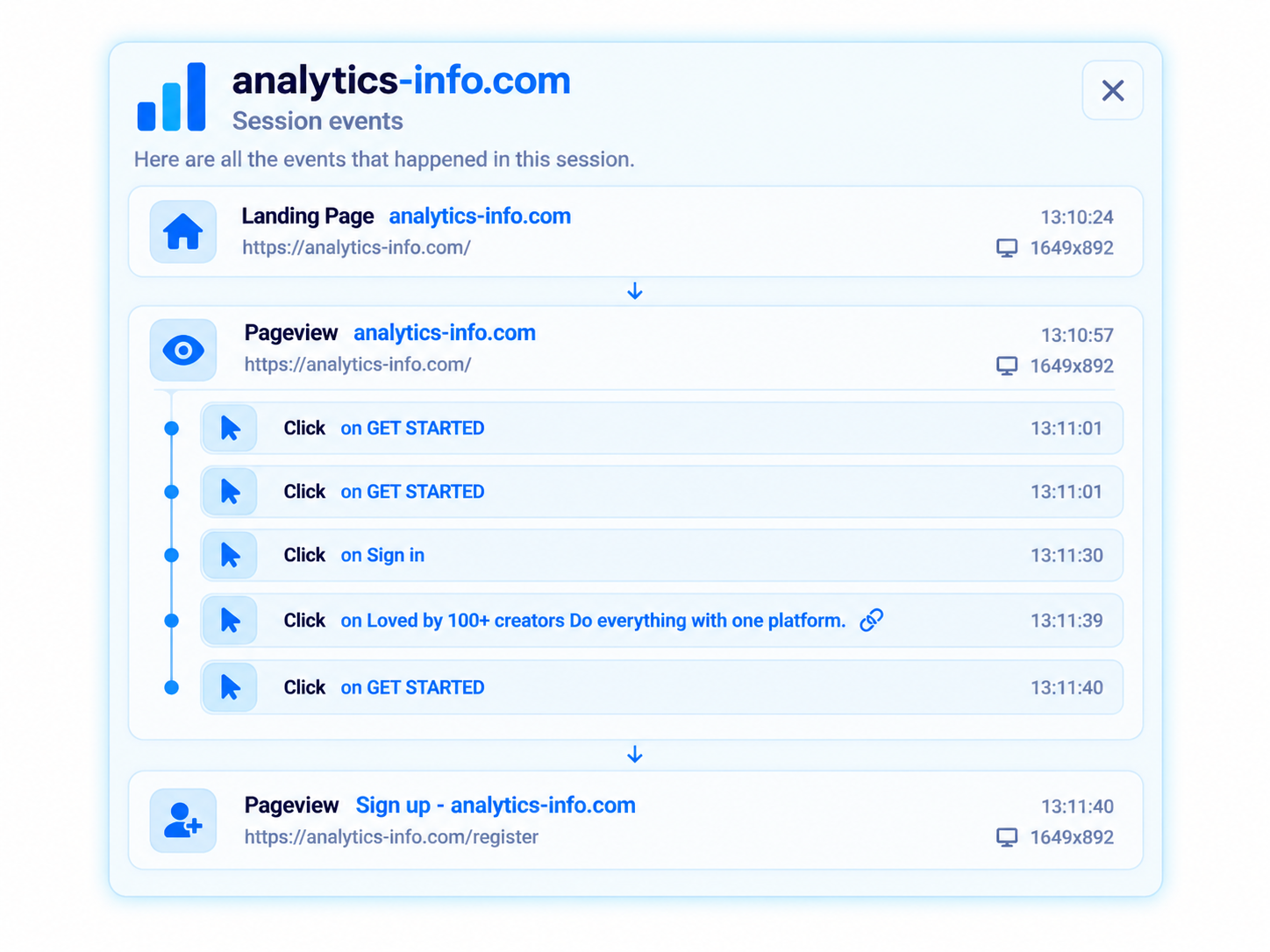
Task: Select the cursor icon on the Sign in click
Action: coord(230,555)
